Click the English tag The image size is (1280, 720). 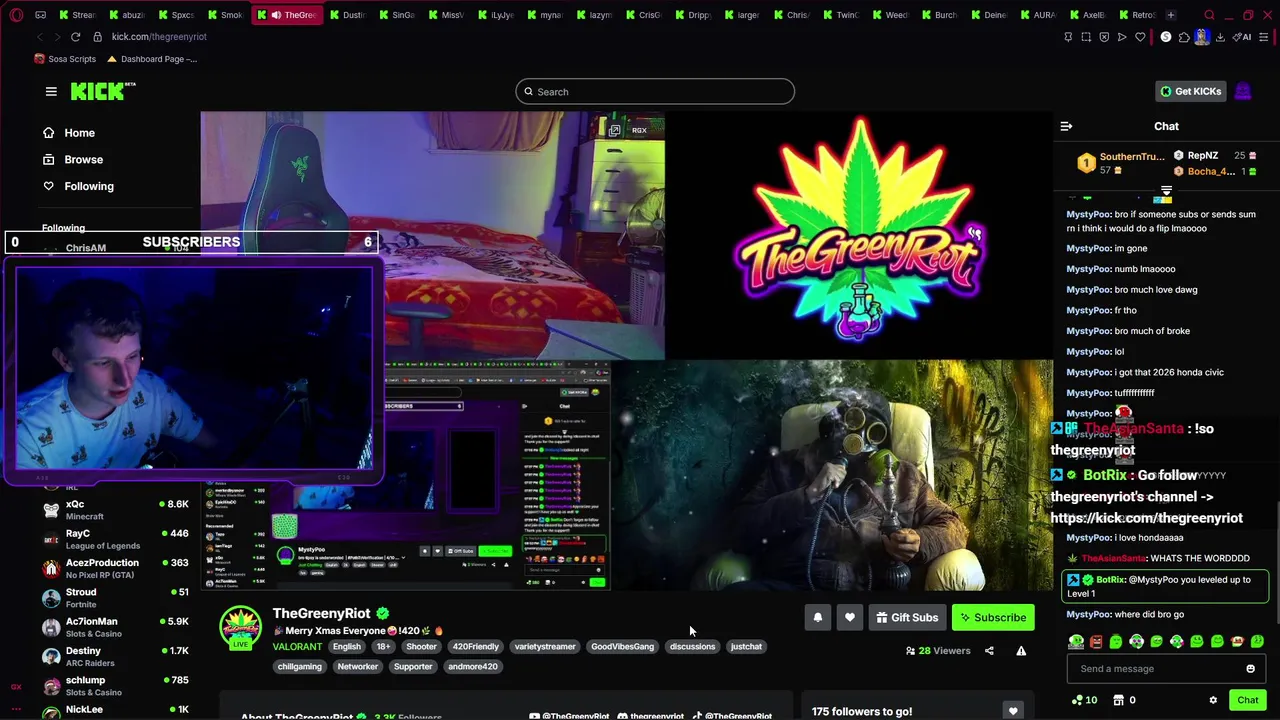click(x=346, y=647)
